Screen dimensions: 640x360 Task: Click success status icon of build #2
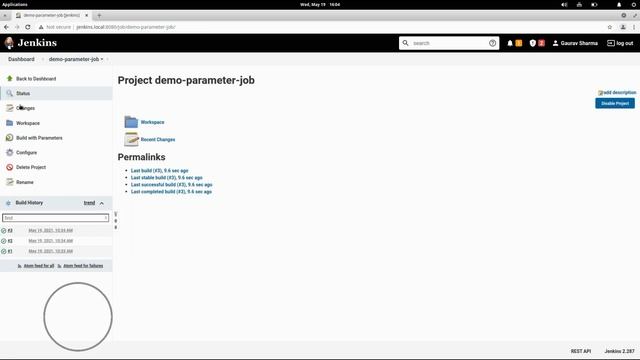pos(4,241)
